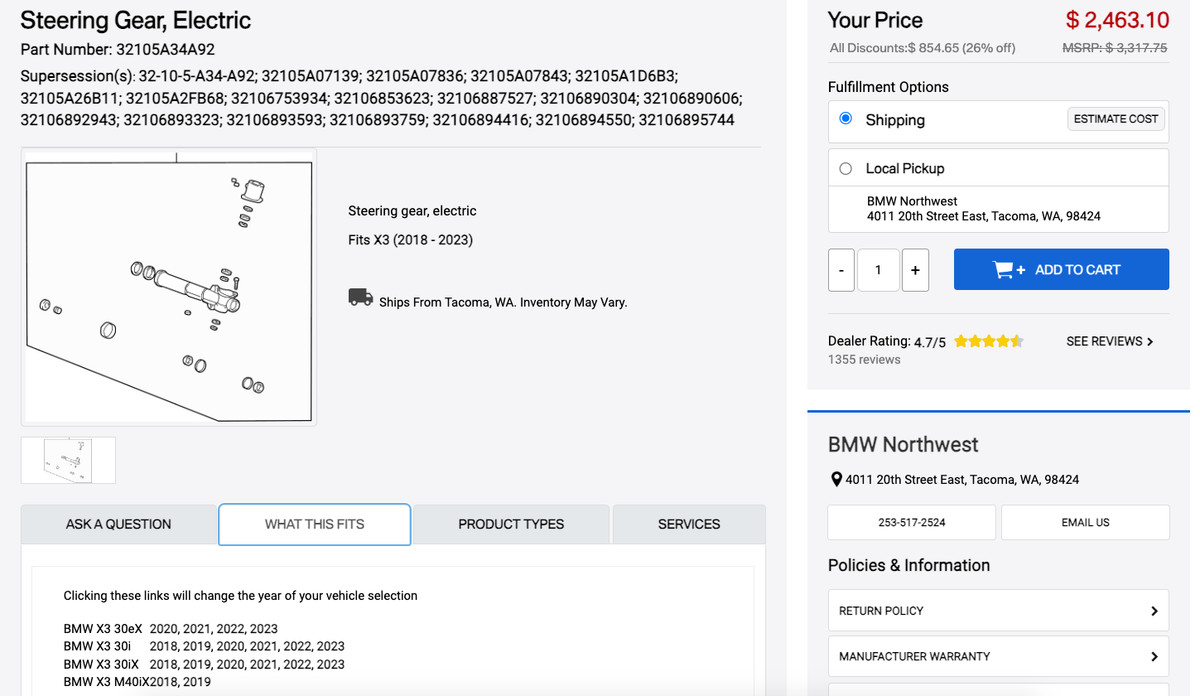Select the small parts diagram thumbnail
Screen dimensions: 1200x696
tap(68, 460)
